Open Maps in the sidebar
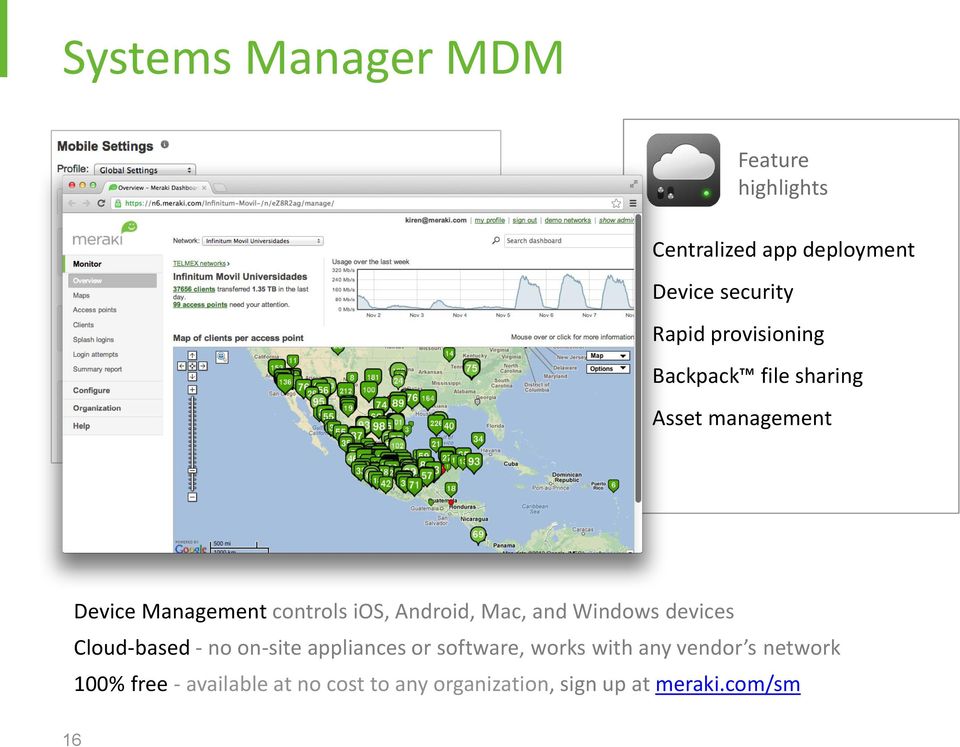960x747 pixels. tap(81, 295)
